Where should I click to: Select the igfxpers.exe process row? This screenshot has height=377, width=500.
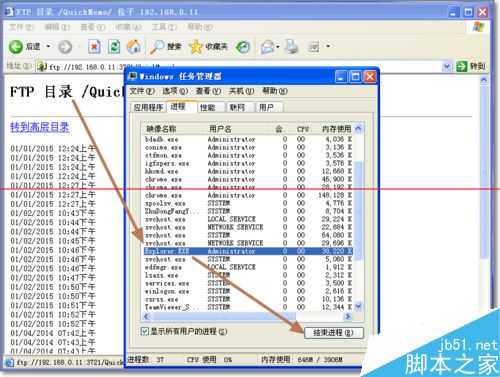[248, 163]
